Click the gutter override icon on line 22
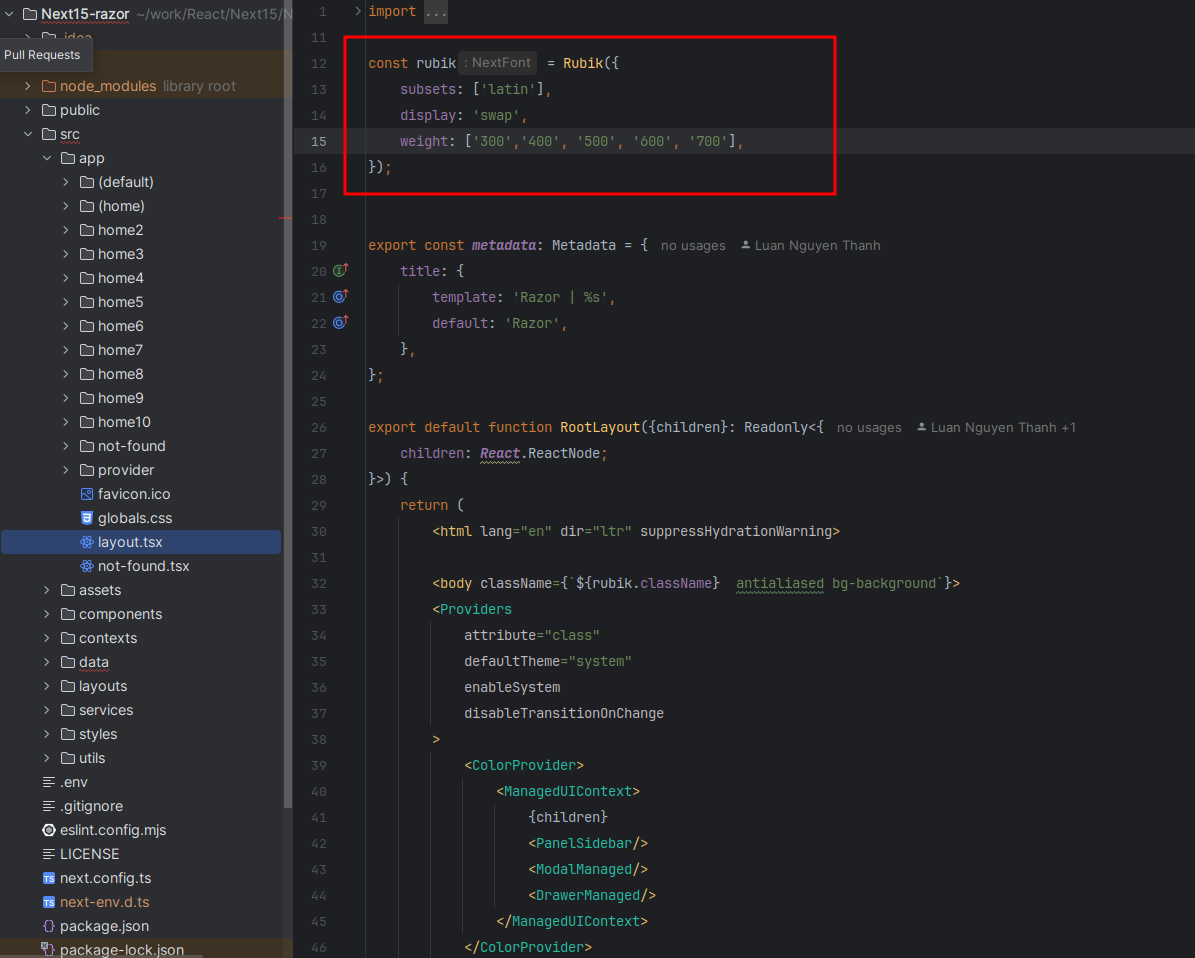The image size is (1195, 958). [x=340, y=322]
